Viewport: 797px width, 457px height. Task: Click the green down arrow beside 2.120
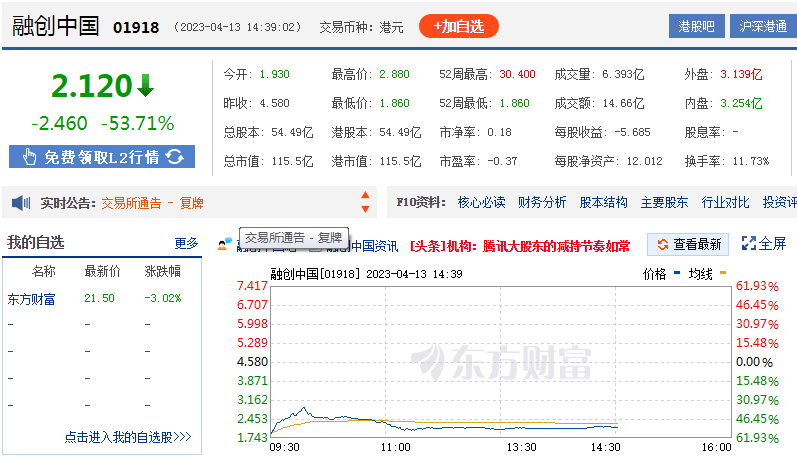[x=145, y=85]
